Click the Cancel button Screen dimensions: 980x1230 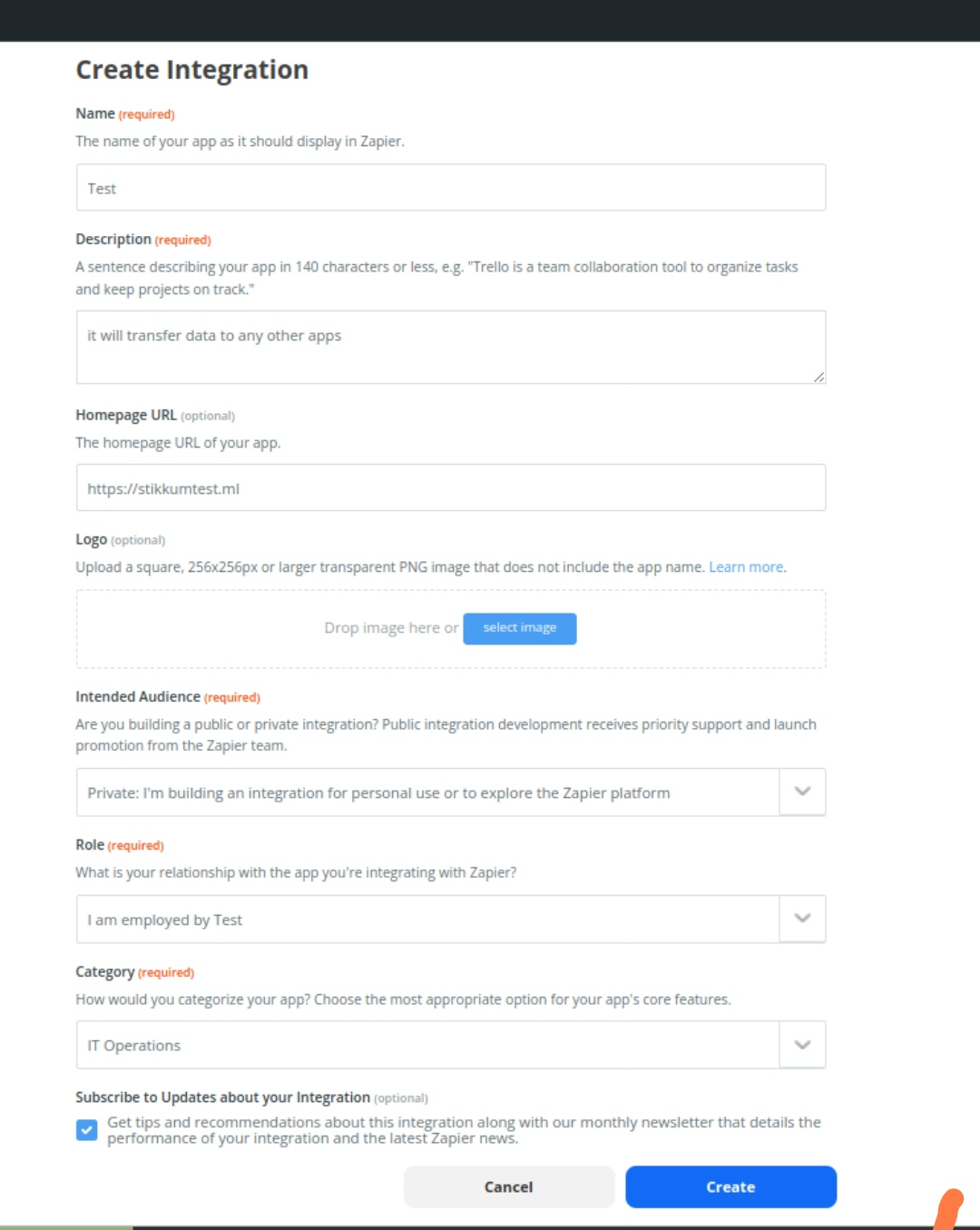[x=508, y=1187]
